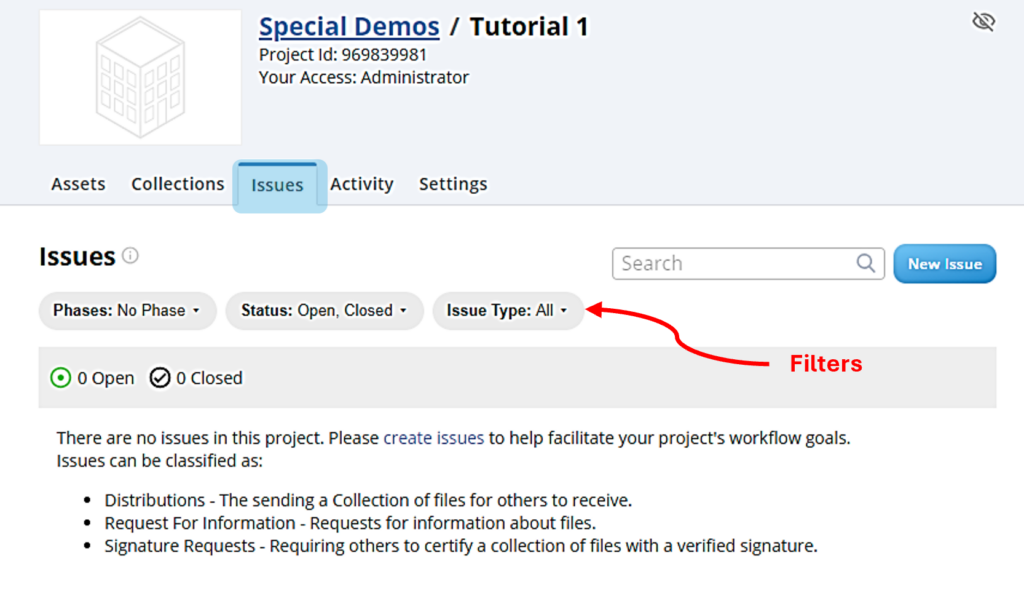The width and height of the screenshot is (1024, 601).
Task: Open the Settings tab
Action: (x=453, y=184)
